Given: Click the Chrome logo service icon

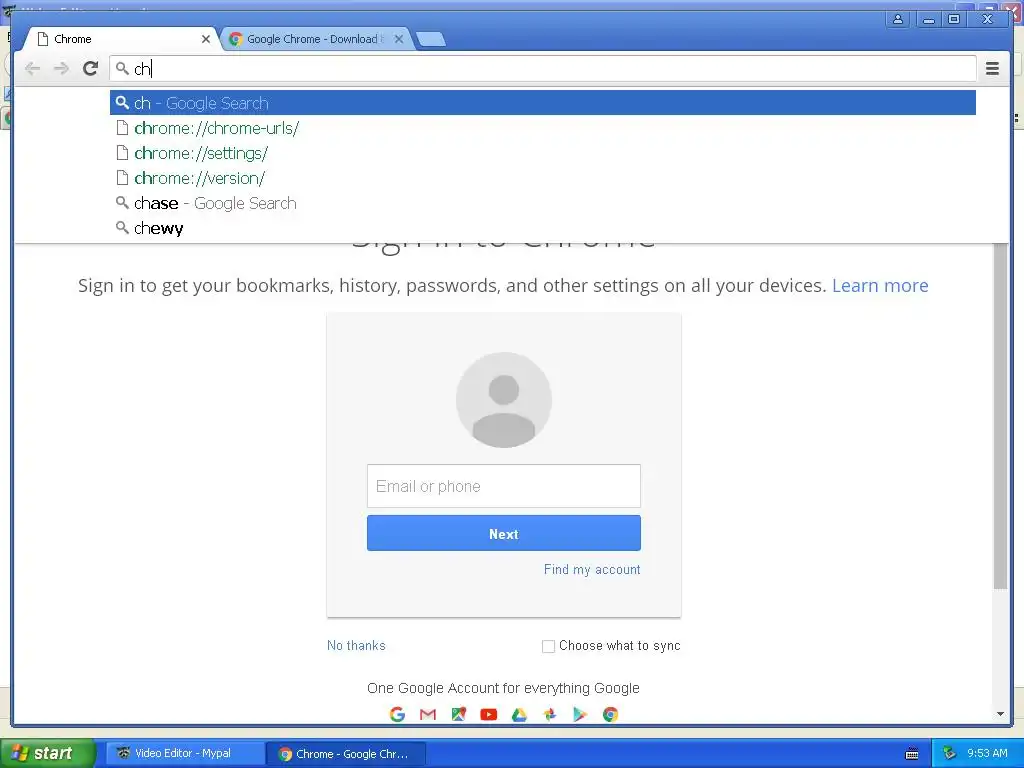Looking at the screenshot, I should 611,714.
